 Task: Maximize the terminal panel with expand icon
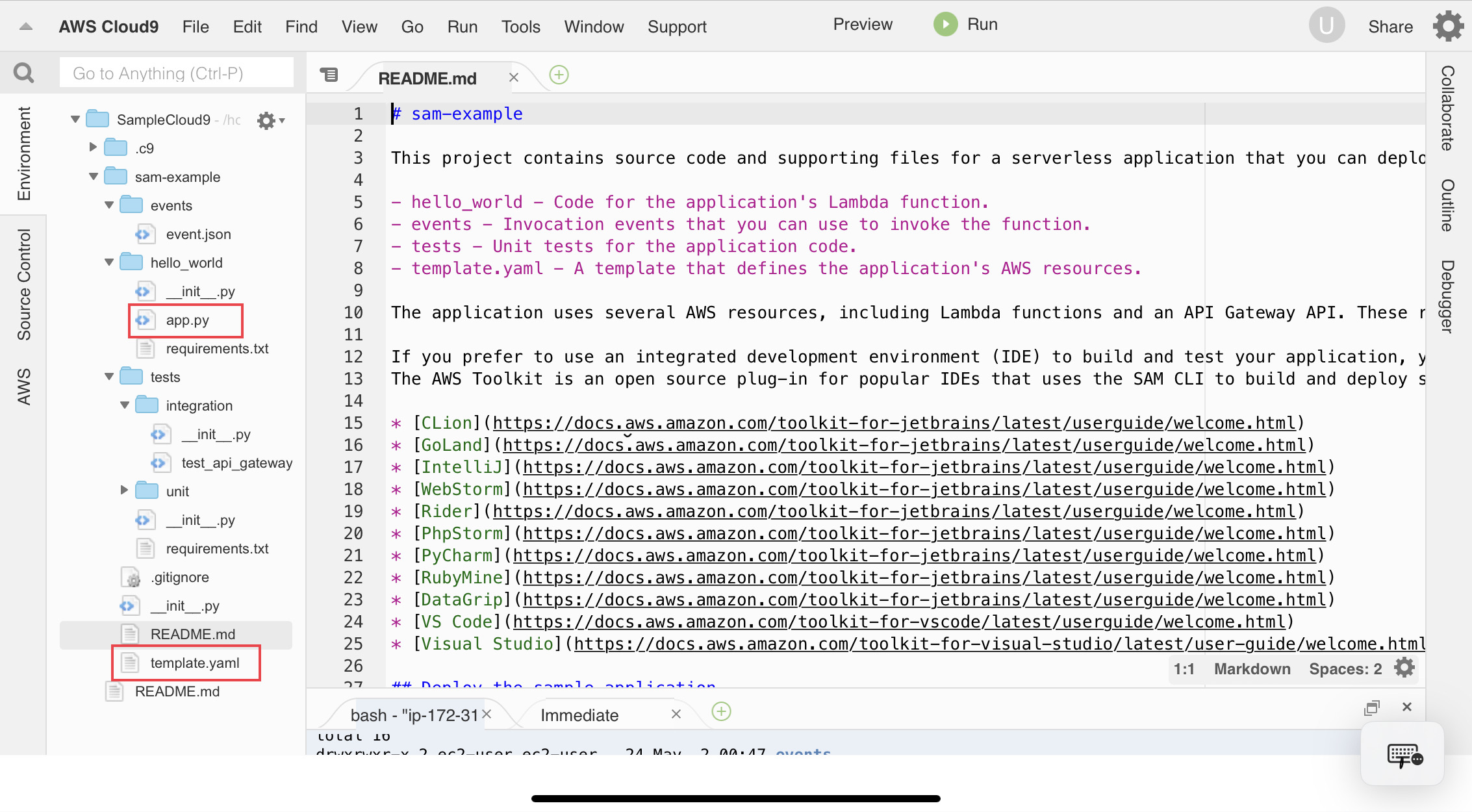click(x=1372, y=707)
